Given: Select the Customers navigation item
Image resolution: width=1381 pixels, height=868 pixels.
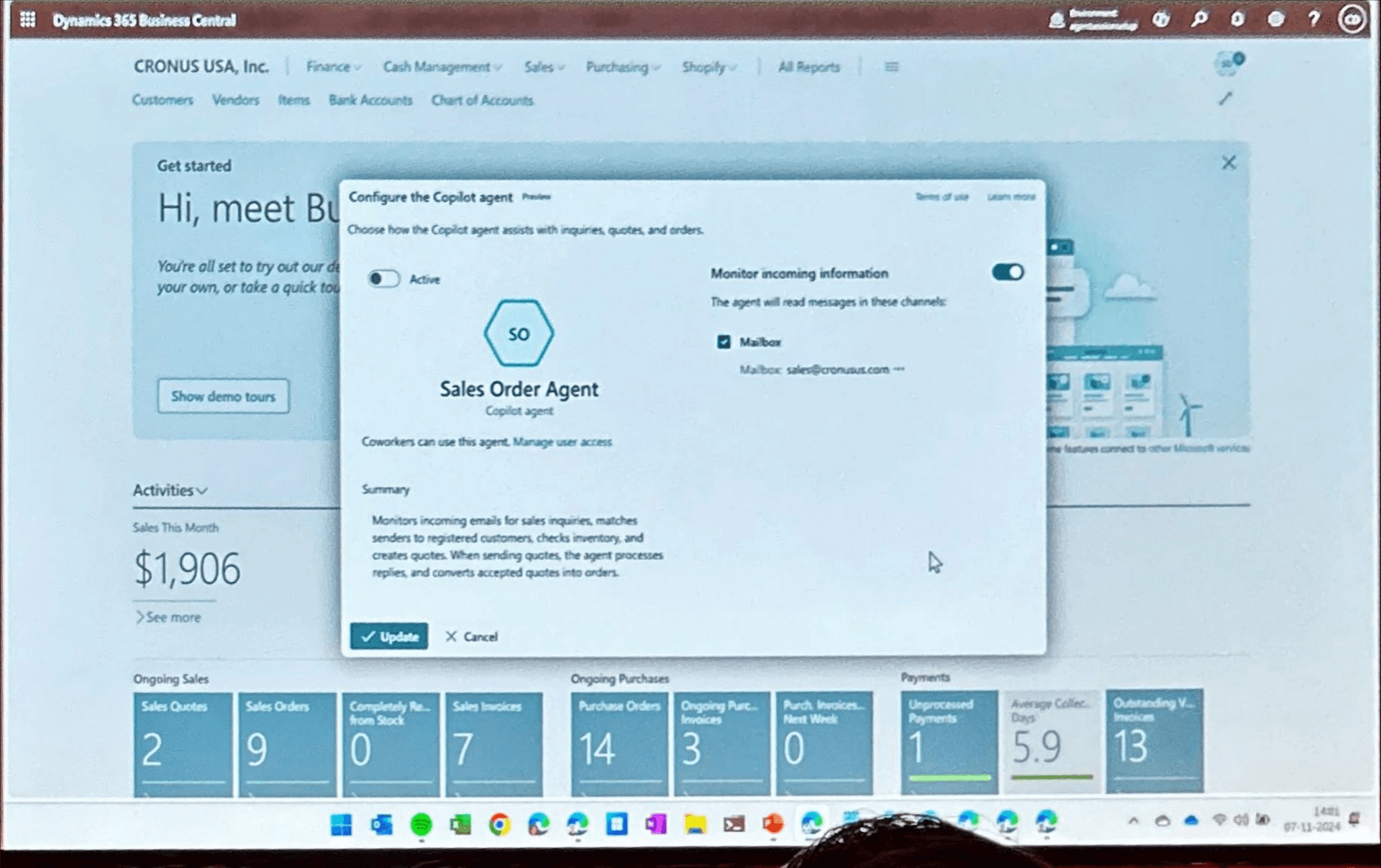Looking at the screenshot, I should pyautogui.click(x=163, y=100).
